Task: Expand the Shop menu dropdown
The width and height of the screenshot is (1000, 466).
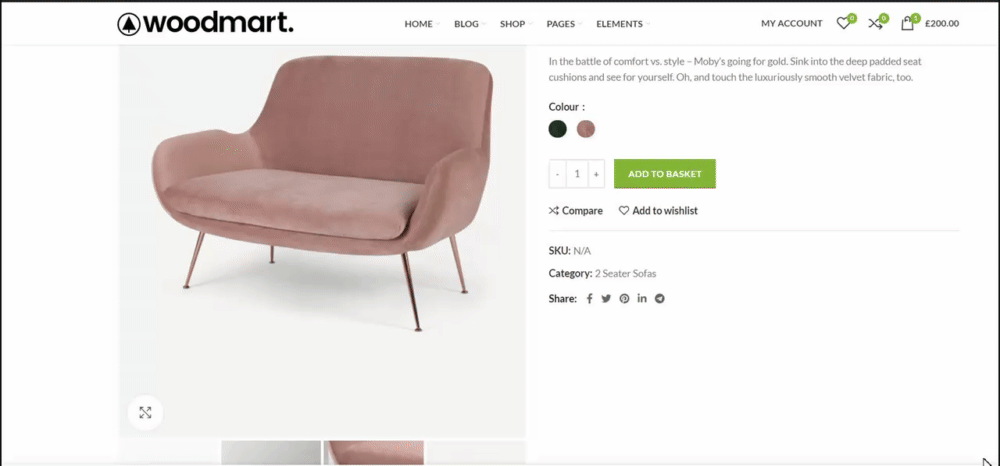Action: [x=516, y=24]
